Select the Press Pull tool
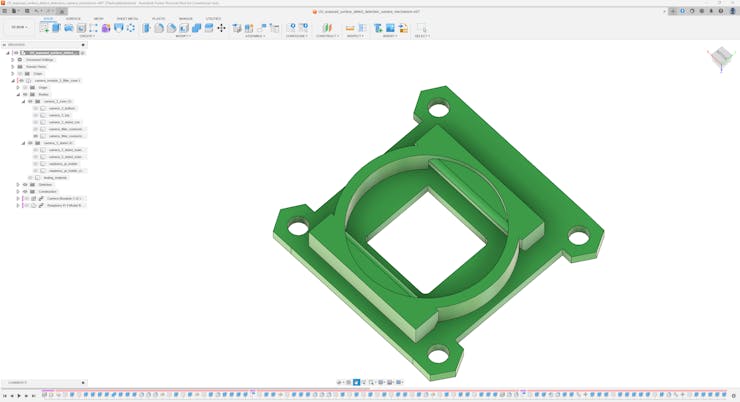740x402 pixels. tap(146, 28)
